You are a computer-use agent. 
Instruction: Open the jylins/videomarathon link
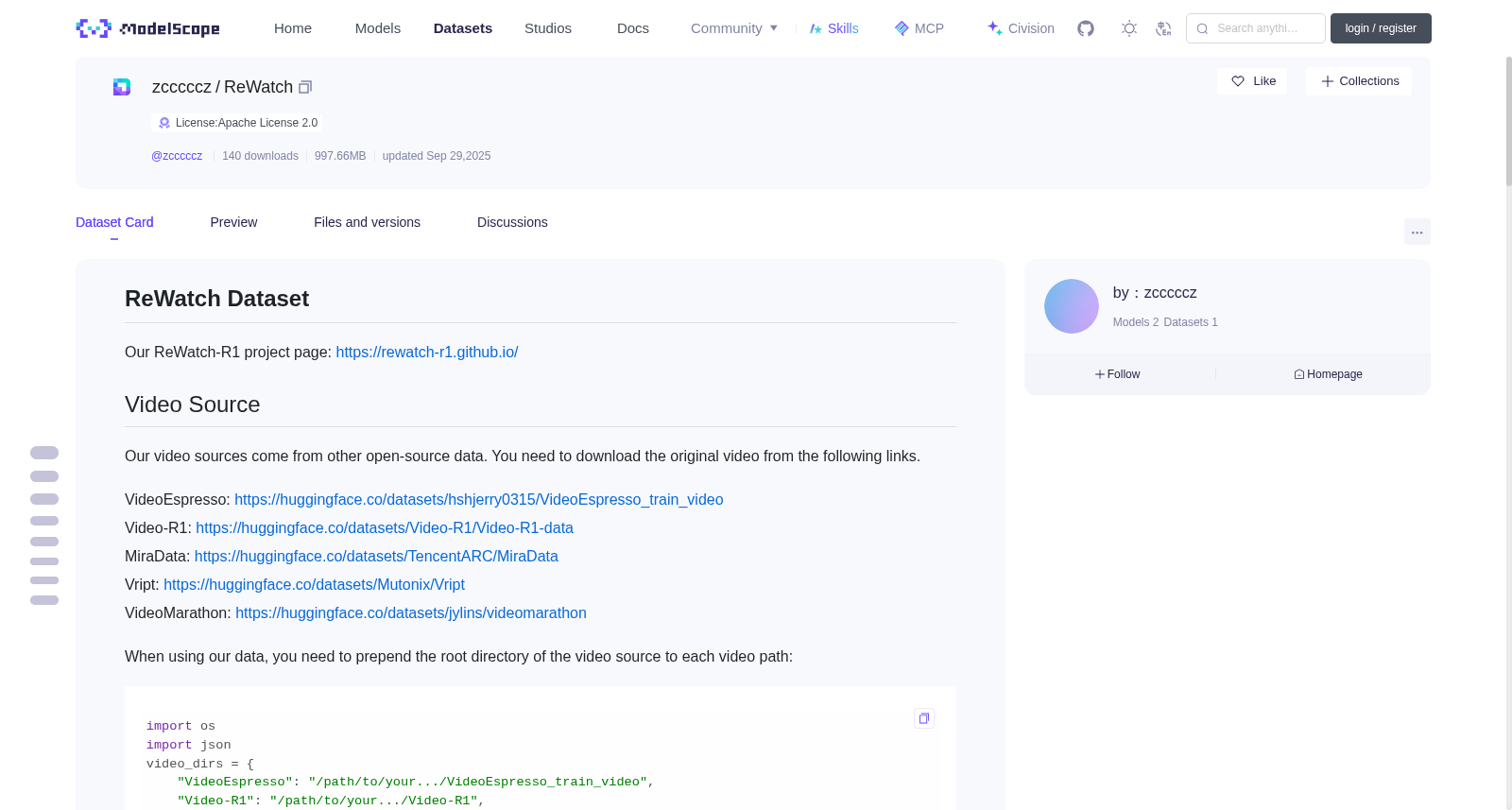pos(411,612)
